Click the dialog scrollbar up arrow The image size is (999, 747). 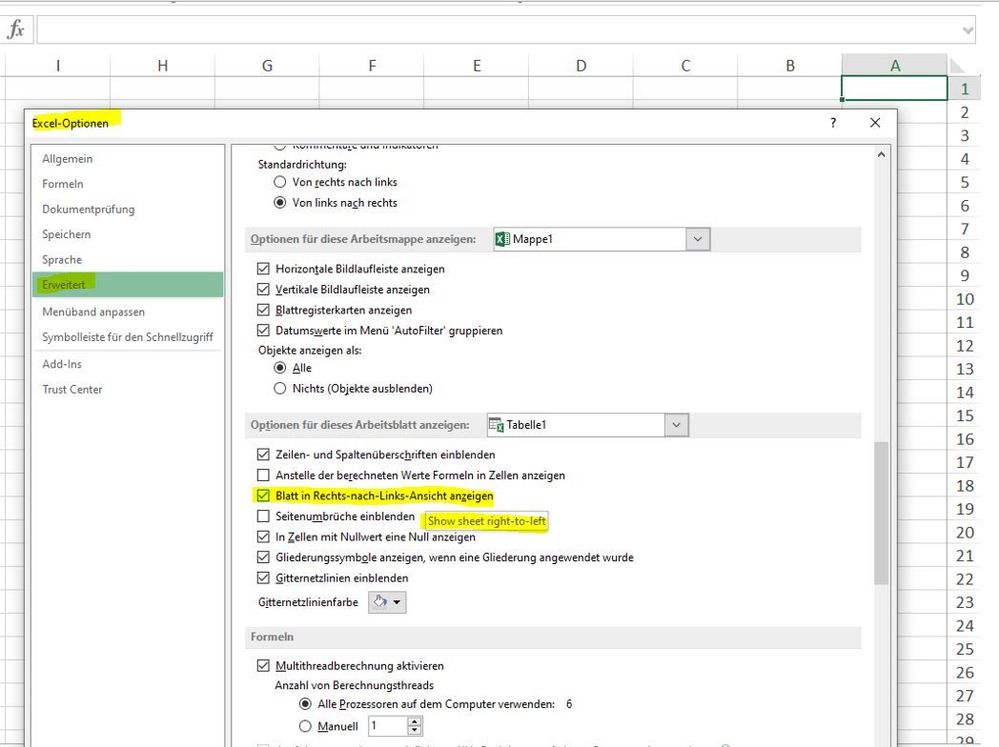[x=881, y=154]
